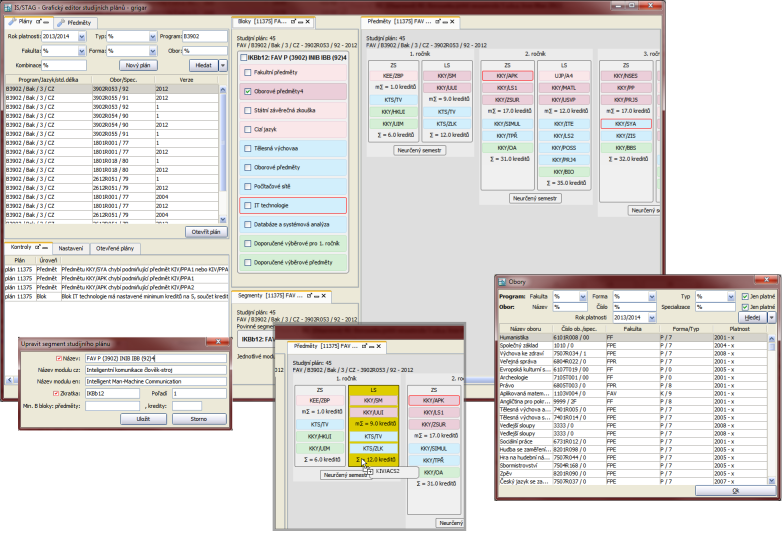The image size is (784, 534).
Task: Open the Fakulta dropdown in Plány panel
Action: click(x=82, y=51)
